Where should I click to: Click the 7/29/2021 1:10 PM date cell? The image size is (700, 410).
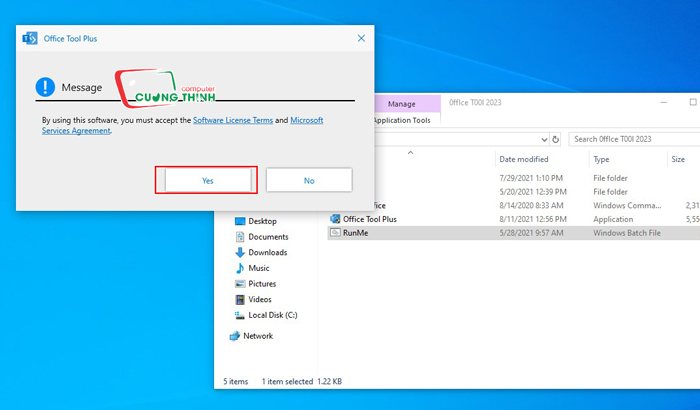tap(531, 178)
